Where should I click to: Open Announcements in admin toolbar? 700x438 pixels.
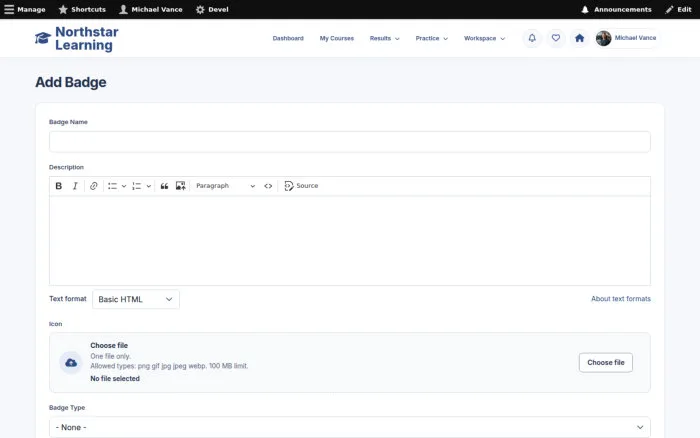coord(616,9)
